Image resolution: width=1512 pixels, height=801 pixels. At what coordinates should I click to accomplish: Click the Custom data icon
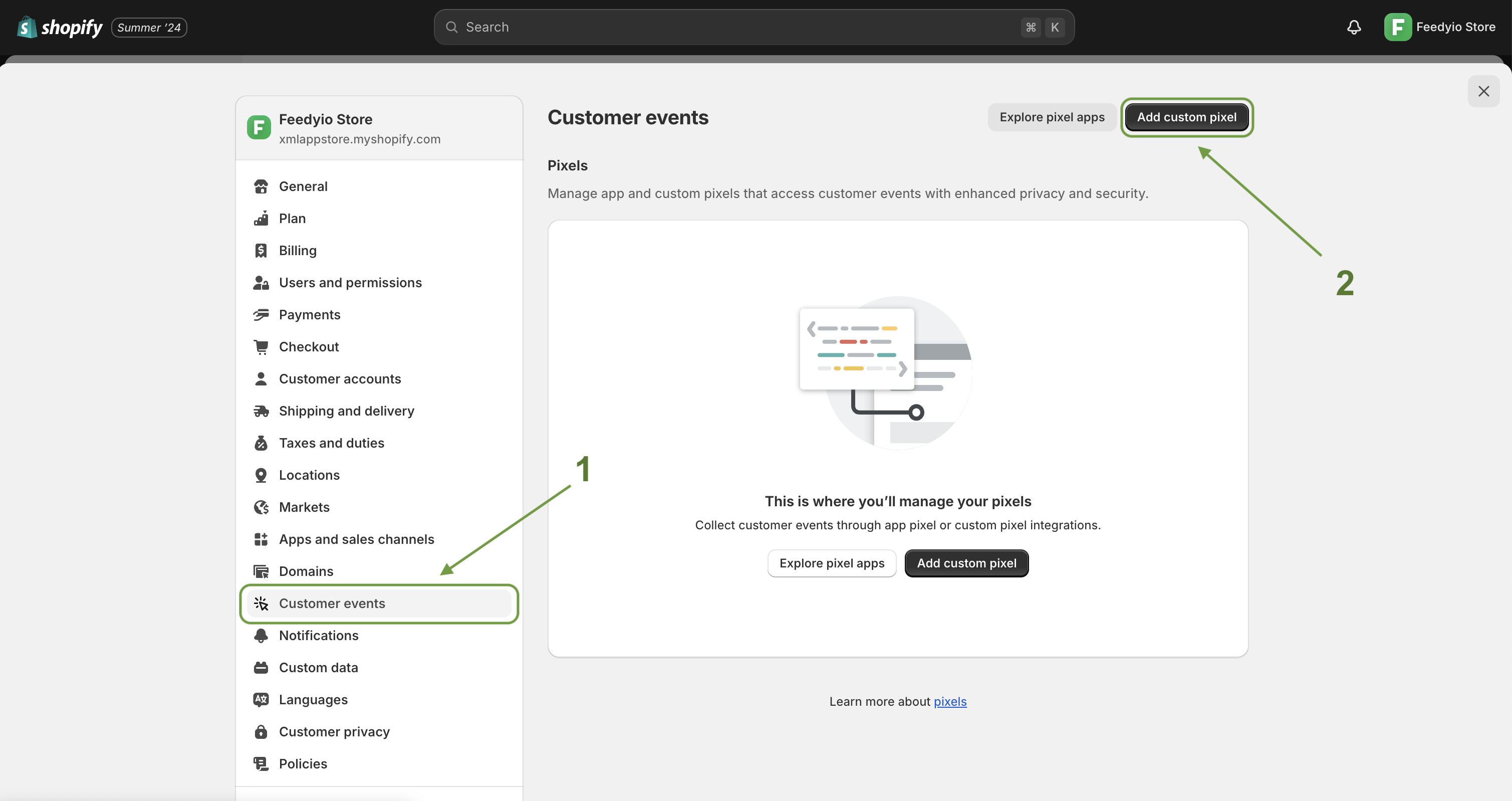261,668
